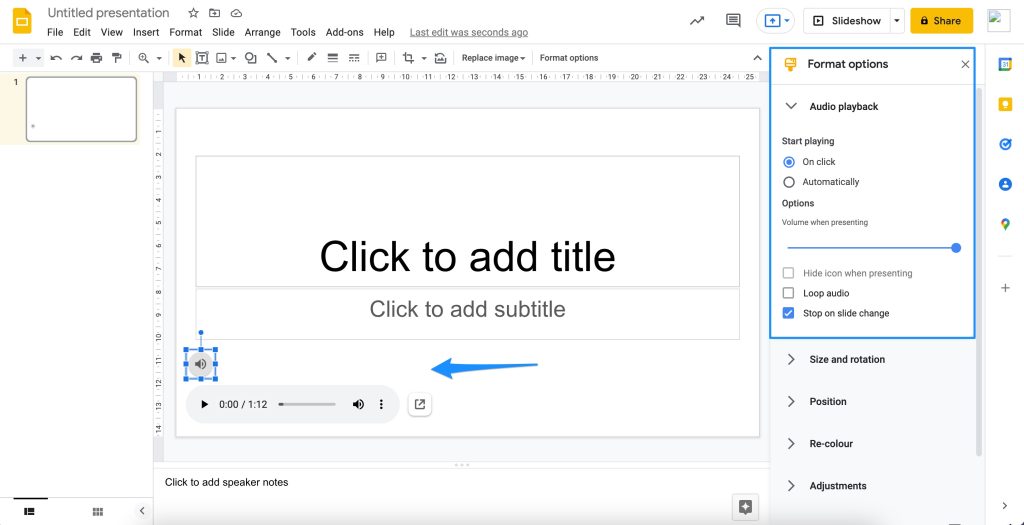The width and height of the screenshot is (1024, 525).
Task: Open the activity dashboard trend icon
Action: 697,21
